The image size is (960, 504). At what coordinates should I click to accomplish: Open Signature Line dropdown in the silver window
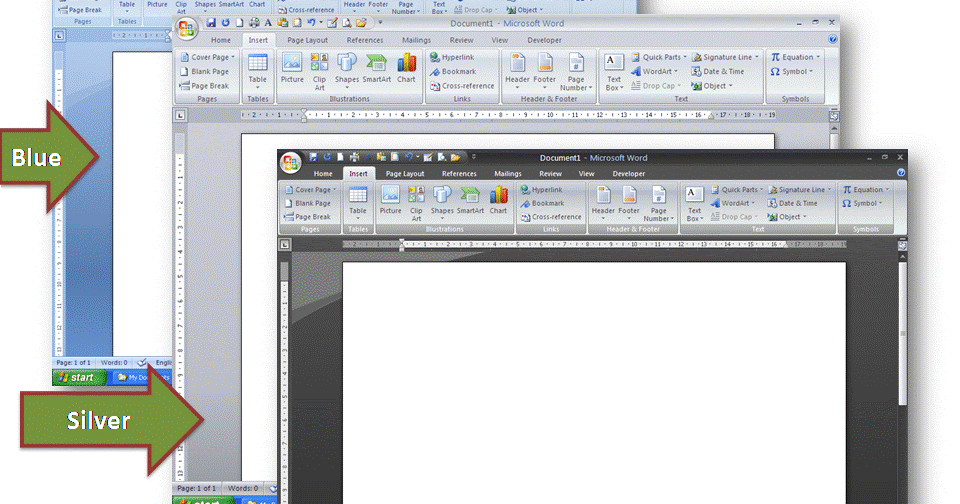[727, 57]
